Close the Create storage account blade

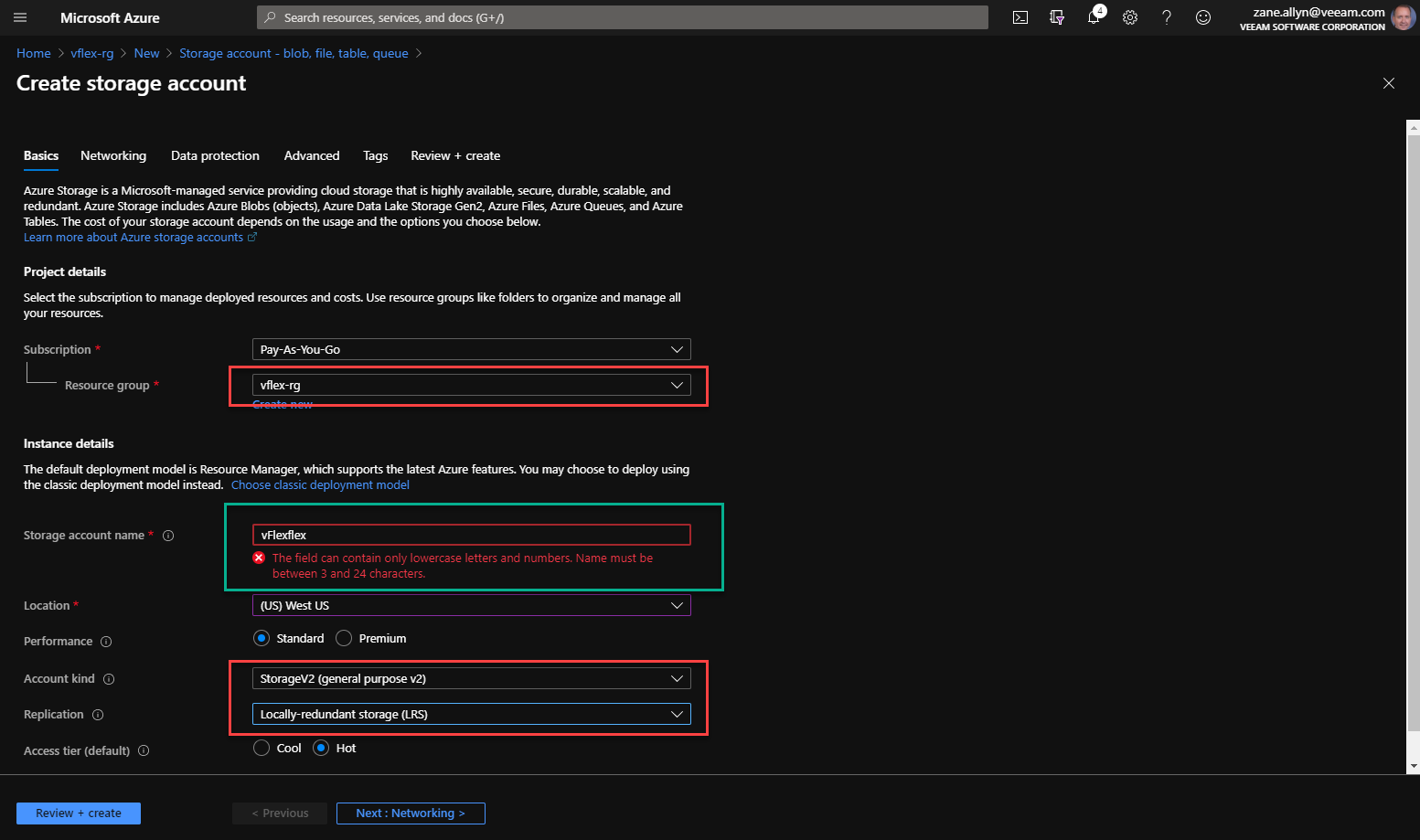[x=1389, y=83]
